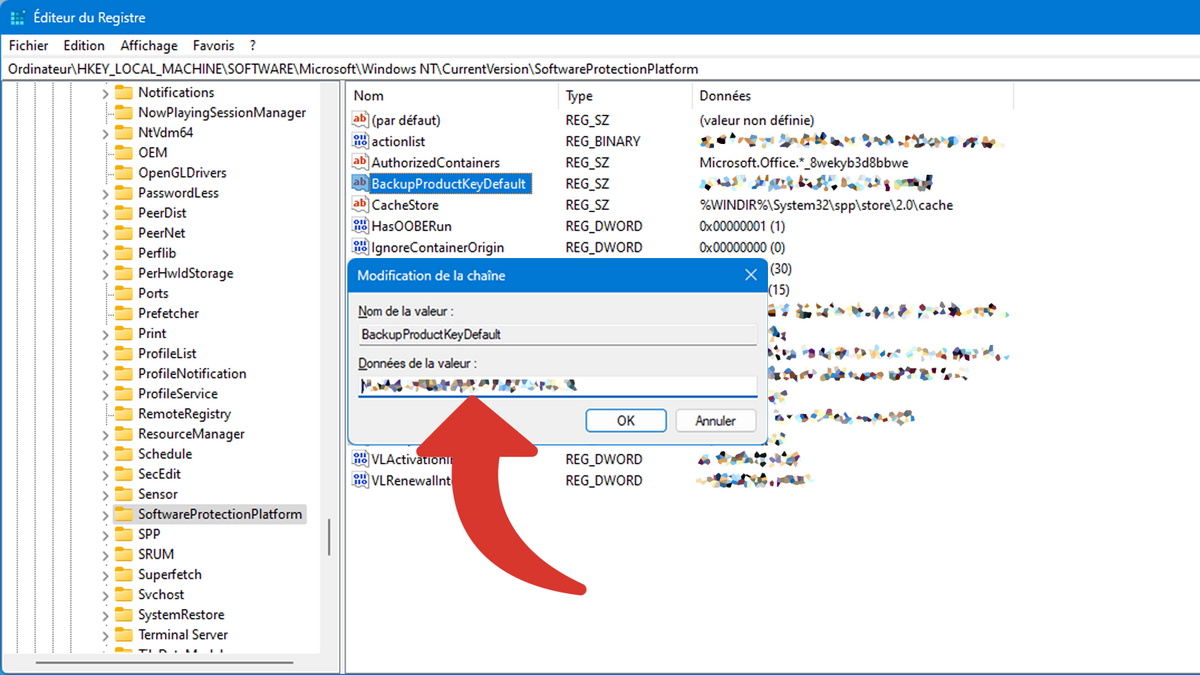Select the ResourceManager folder icon
Screen dimensions: 1200x675
[123, 434]
